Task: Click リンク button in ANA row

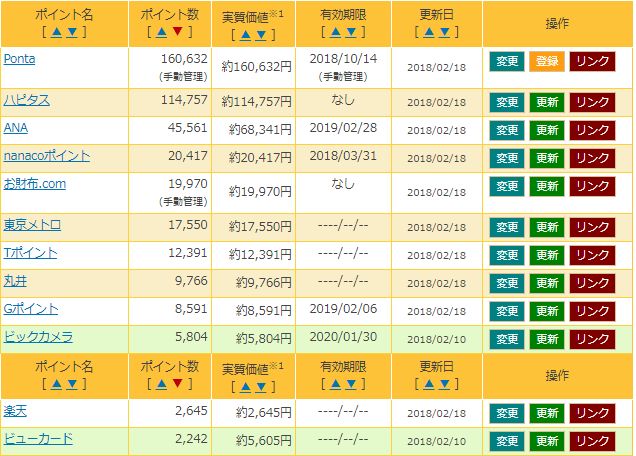Action: coord(592,130)
